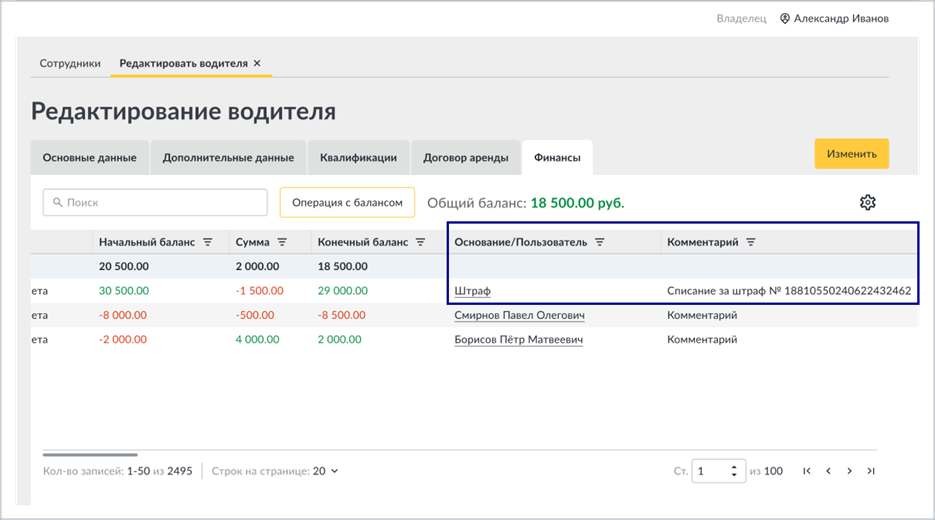Click the 4 000.00 amount cell
Image resolution: width=935 pixels, height=520 pixels.
tap(258, 340)
